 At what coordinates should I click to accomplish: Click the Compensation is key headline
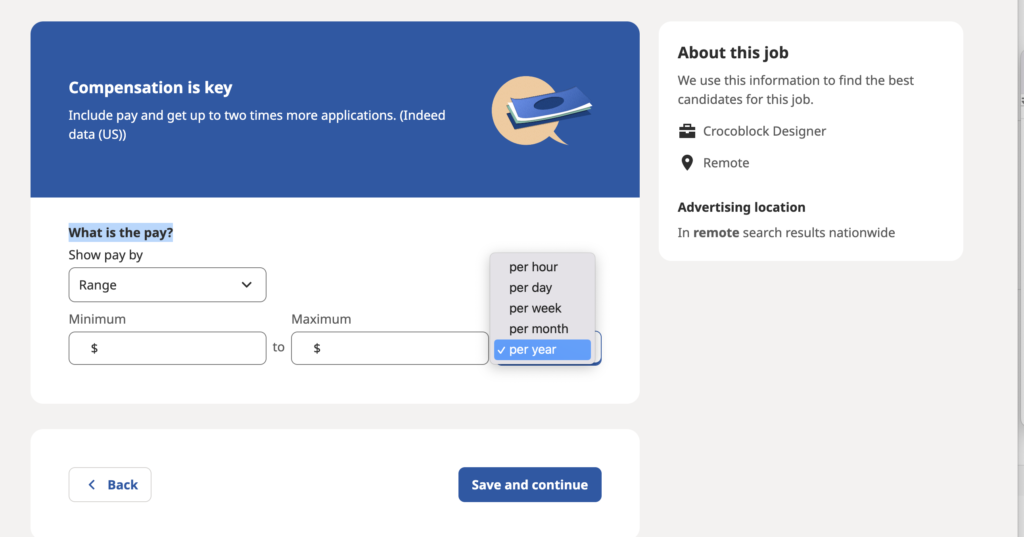(150, 88)
